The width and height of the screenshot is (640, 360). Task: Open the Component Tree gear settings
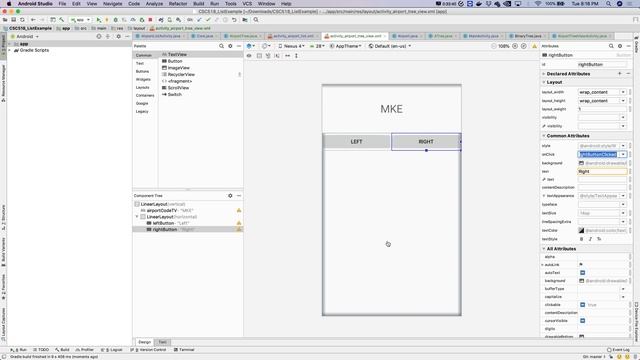click(230, 196)
